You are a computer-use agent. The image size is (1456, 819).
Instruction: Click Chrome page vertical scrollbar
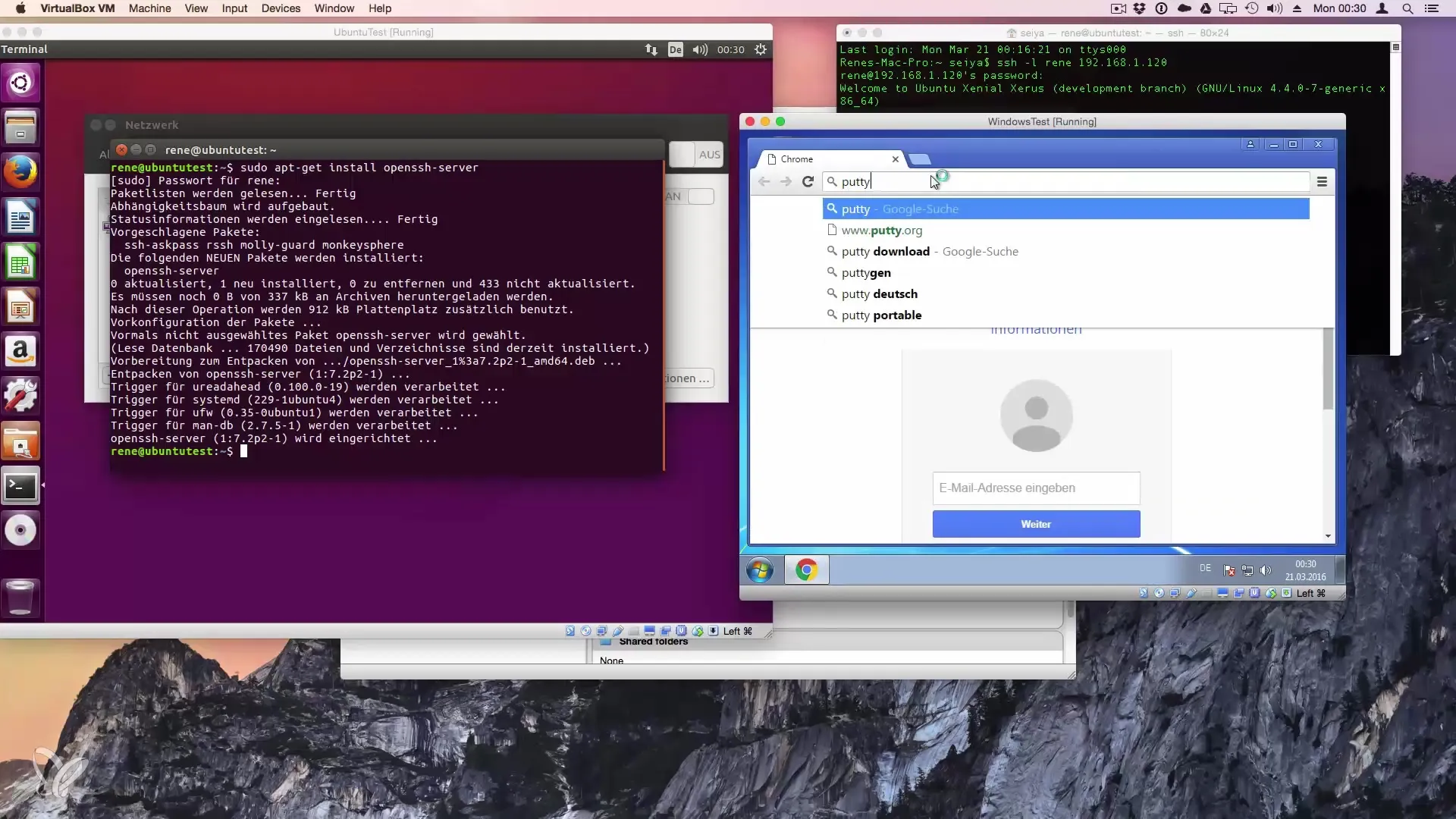coord(1328,370)
